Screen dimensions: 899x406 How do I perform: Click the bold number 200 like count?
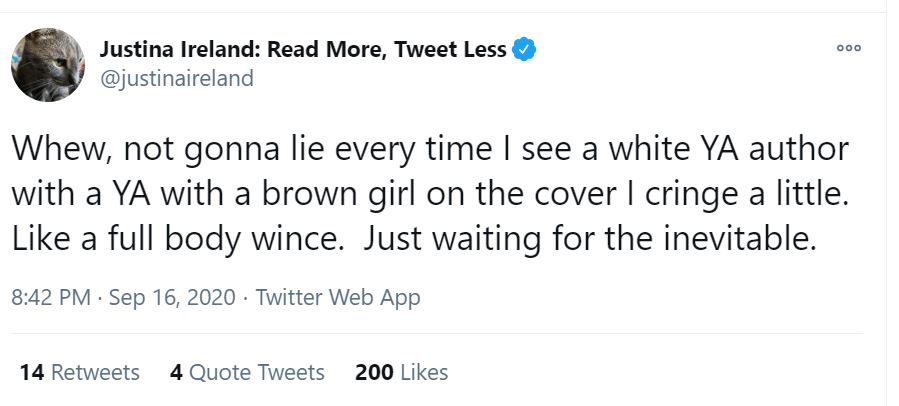click(374, 372)
